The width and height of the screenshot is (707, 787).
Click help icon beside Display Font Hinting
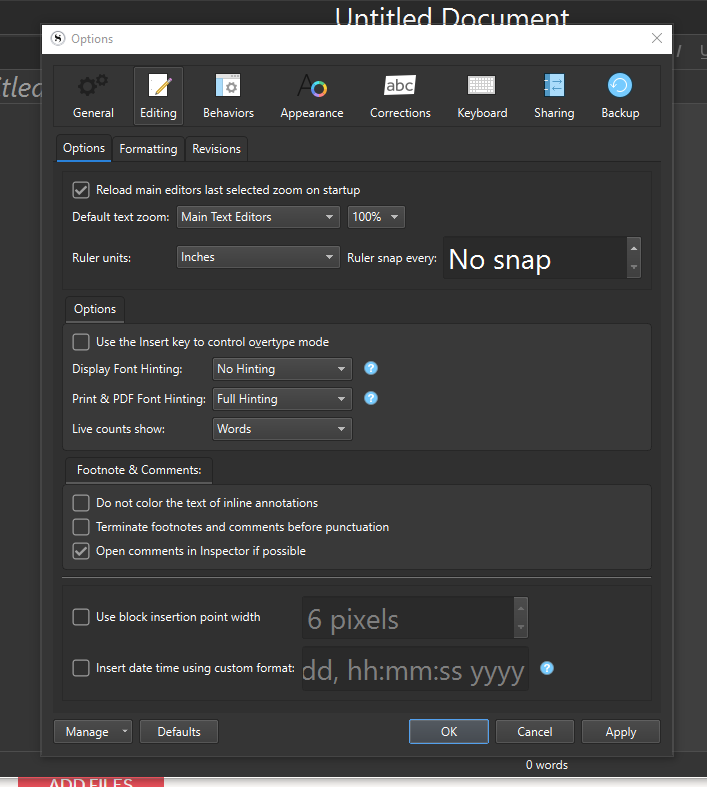(371, 368)
